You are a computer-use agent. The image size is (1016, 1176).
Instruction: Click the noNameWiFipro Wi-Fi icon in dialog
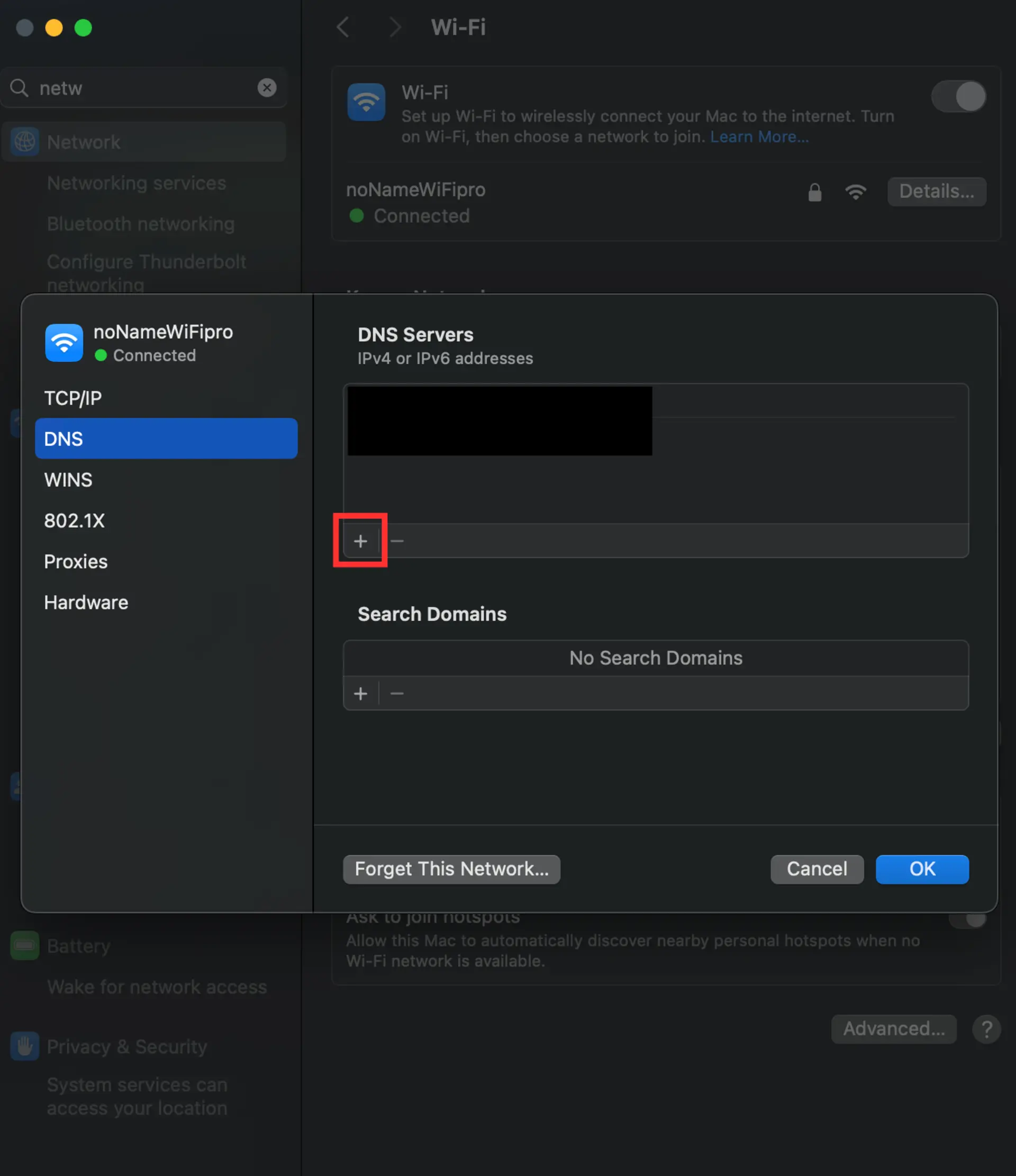pos(64,342)
